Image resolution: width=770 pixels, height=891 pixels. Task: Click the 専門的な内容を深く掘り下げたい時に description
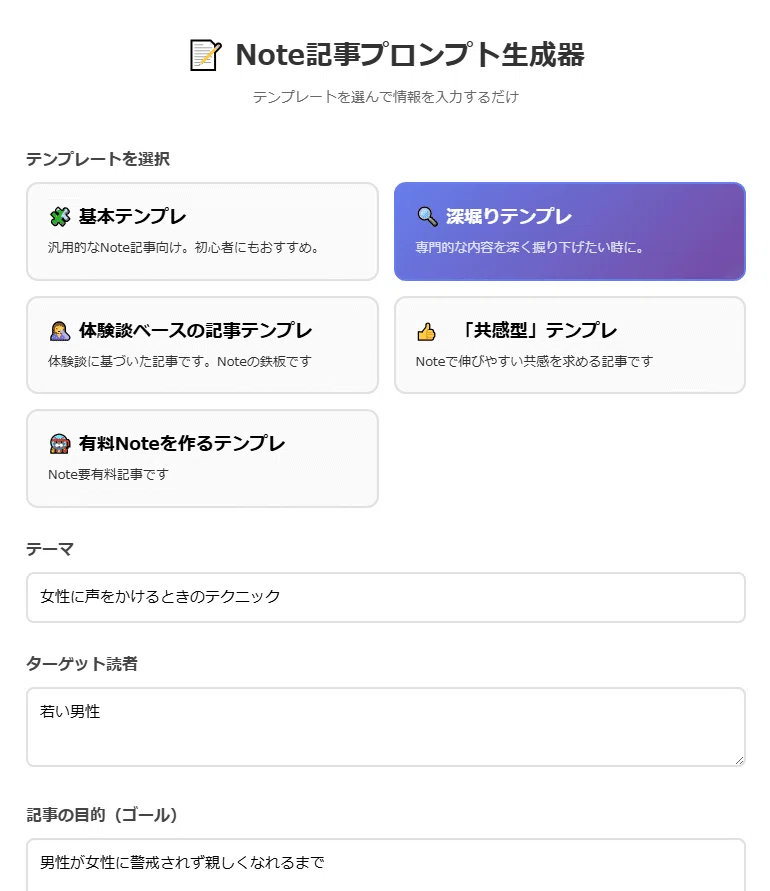pyautogui.click(x=530, y=248)
